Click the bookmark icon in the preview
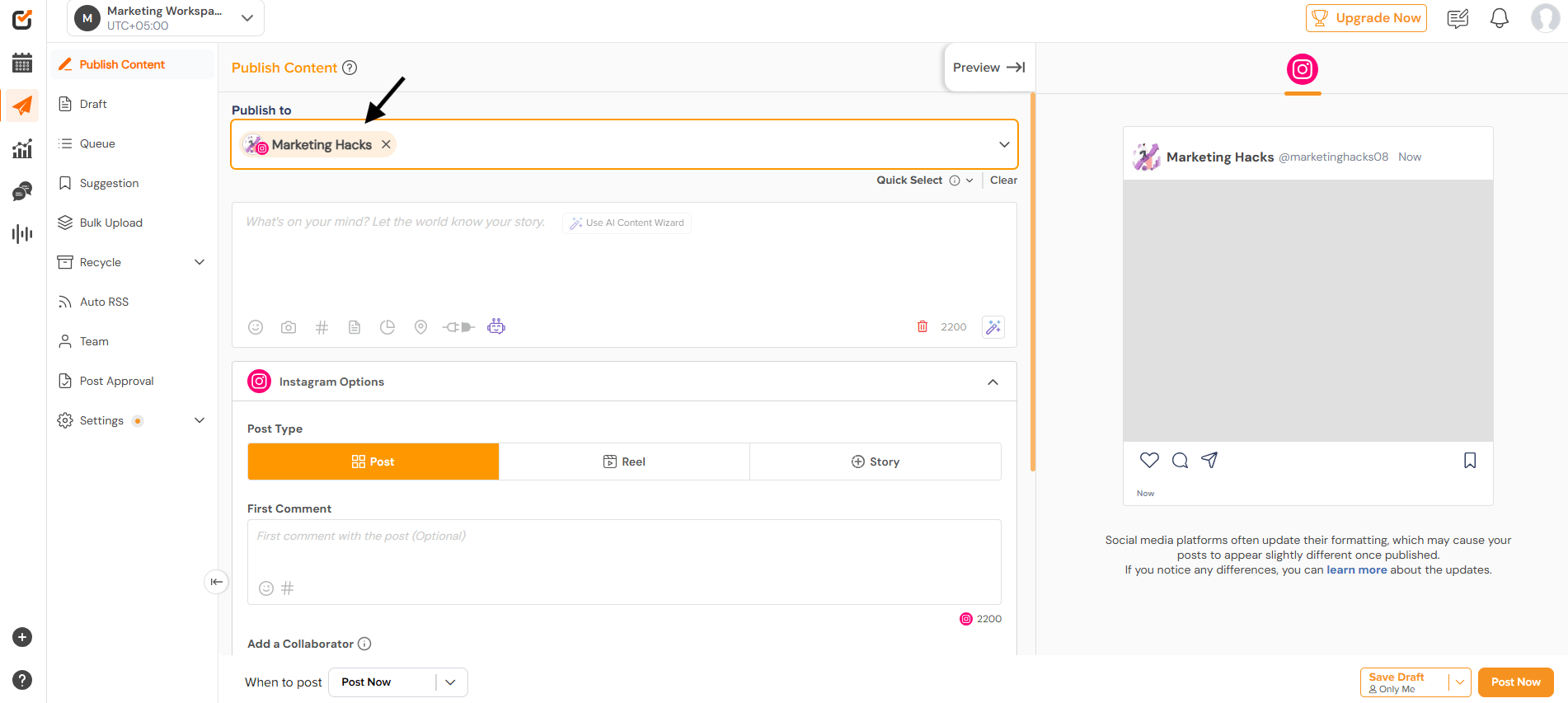Image resolution: width=1568 pixels, height=703 pixels. (x=1470, y=460)
